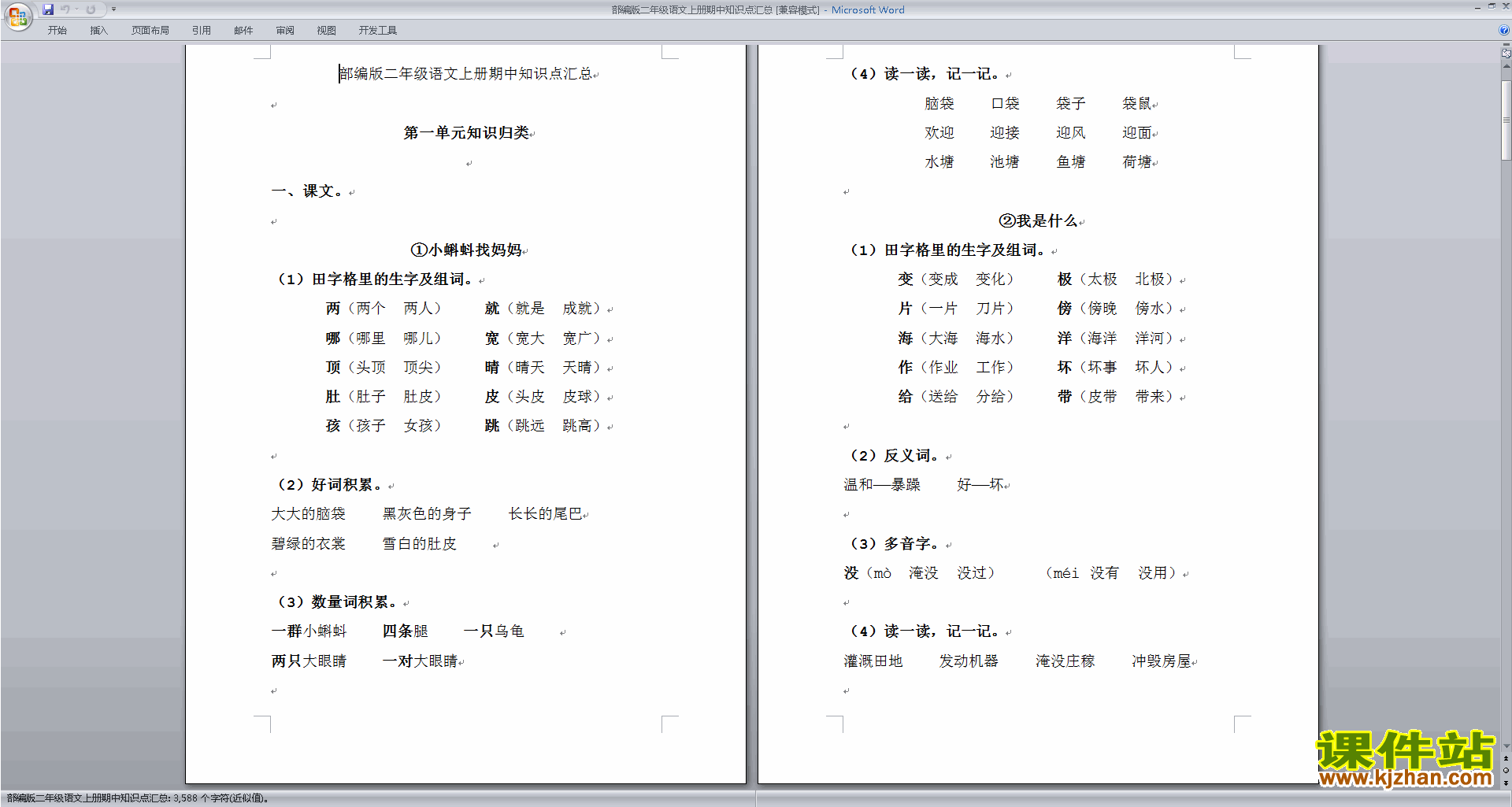Click pinyin méi in 多音字 line

click(x=1066, y=573)
